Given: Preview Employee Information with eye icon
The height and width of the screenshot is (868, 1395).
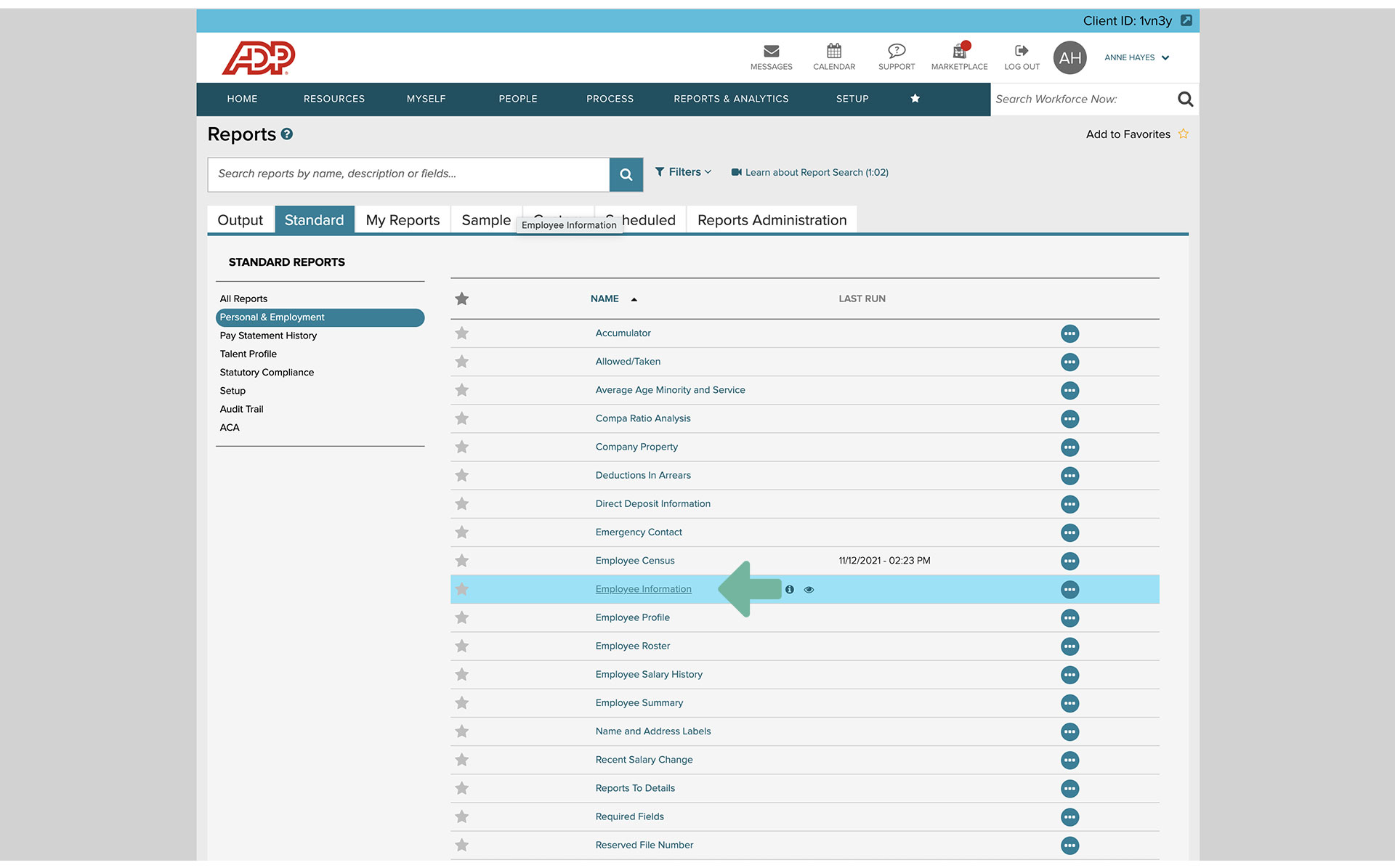Looking at the screenshot, I should [x=809, y=590].
